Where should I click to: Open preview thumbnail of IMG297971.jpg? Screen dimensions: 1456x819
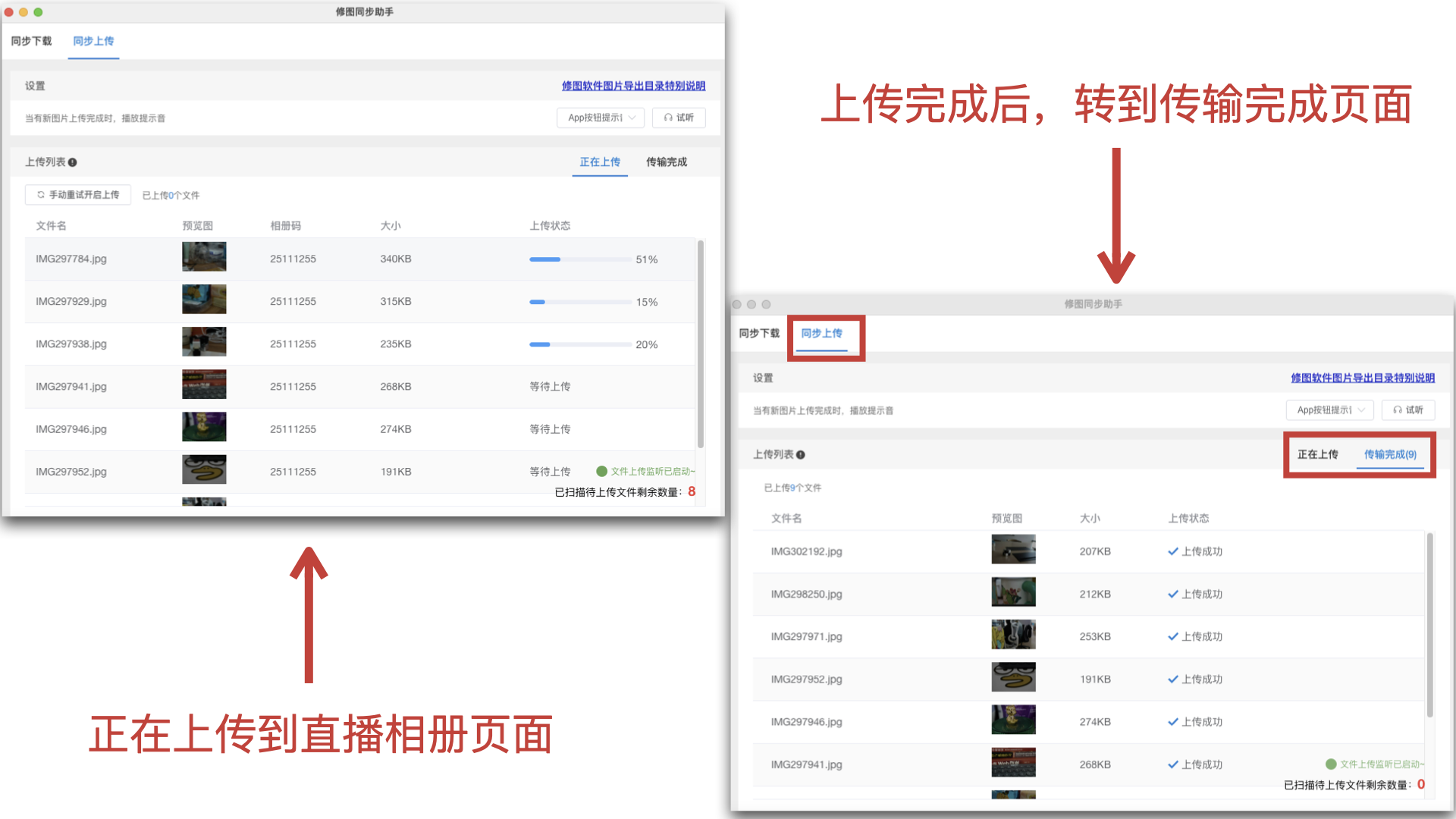(1013, 635)
